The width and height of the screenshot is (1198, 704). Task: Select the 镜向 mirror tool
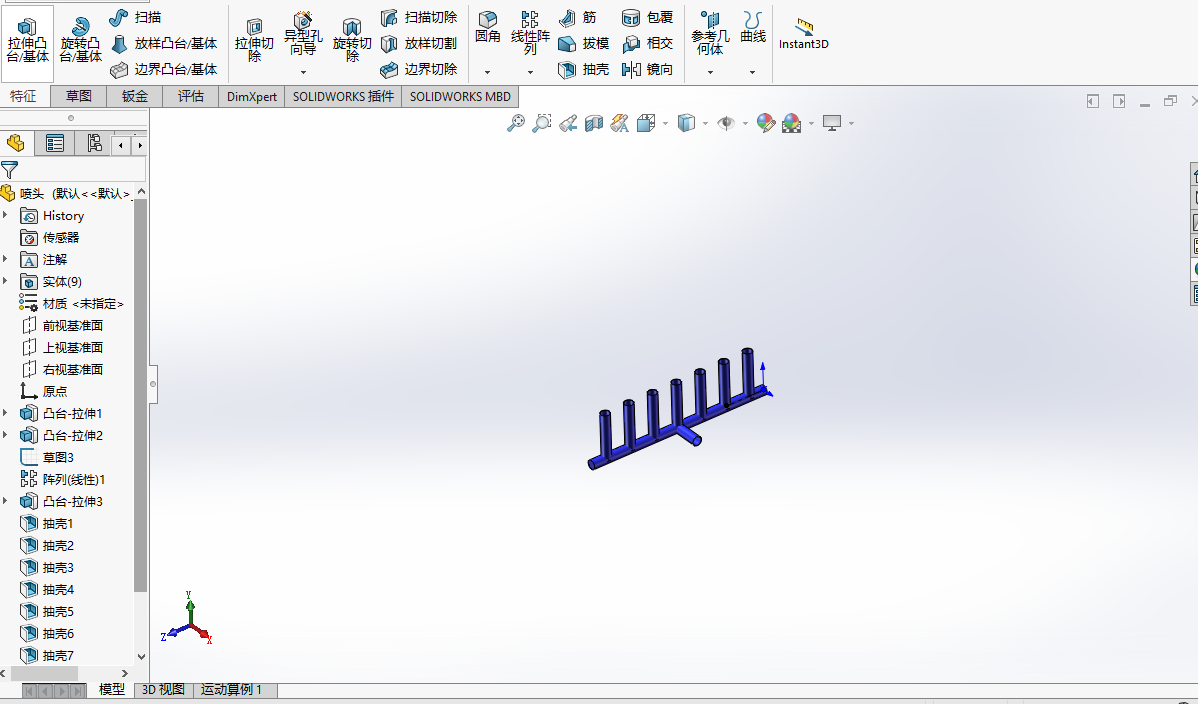[648, 70]
